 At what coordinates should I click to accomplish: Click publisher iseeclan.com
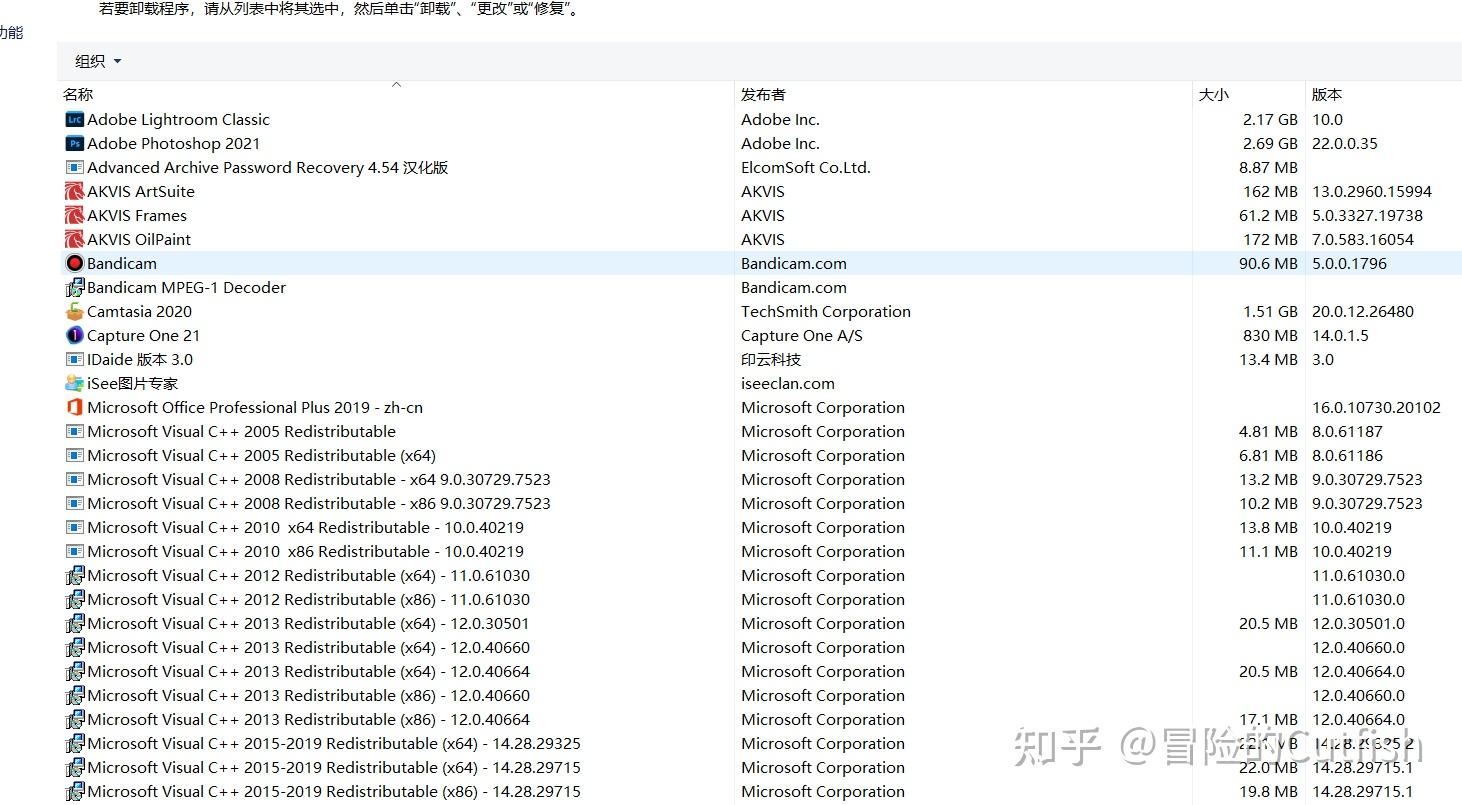coord(788,383)
